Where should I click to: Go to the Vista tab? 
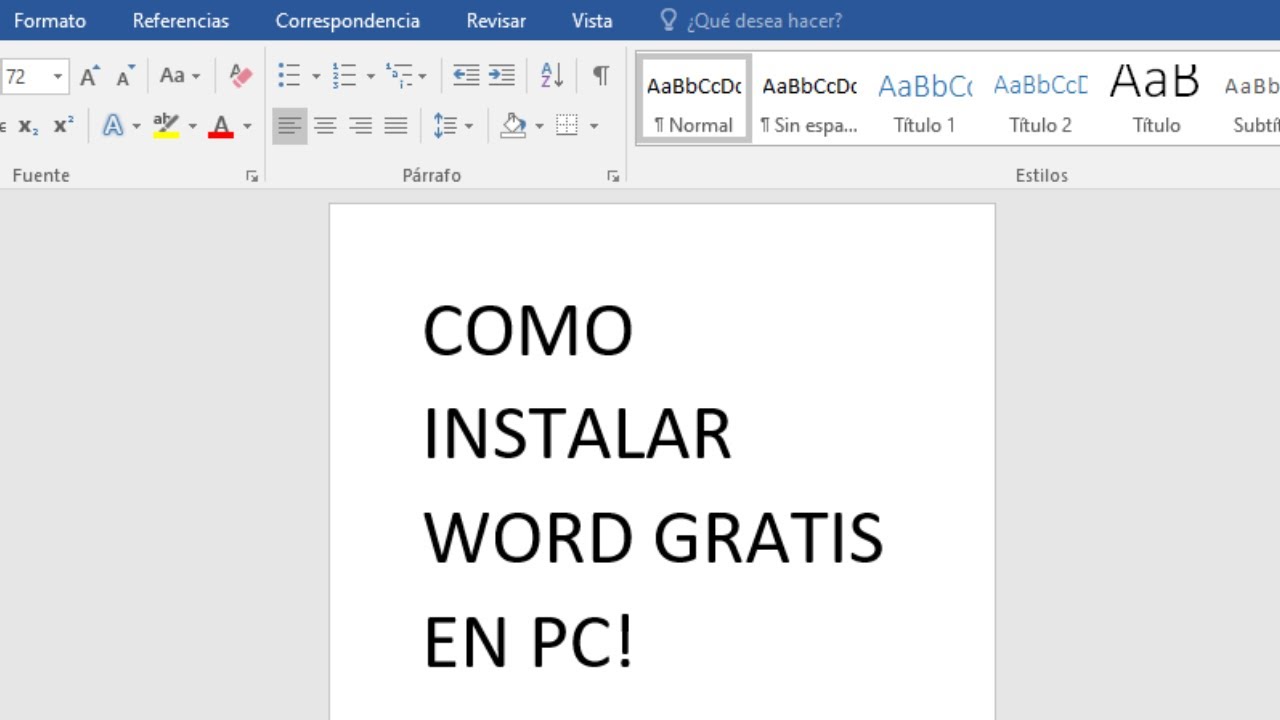[x=592, y=20]
